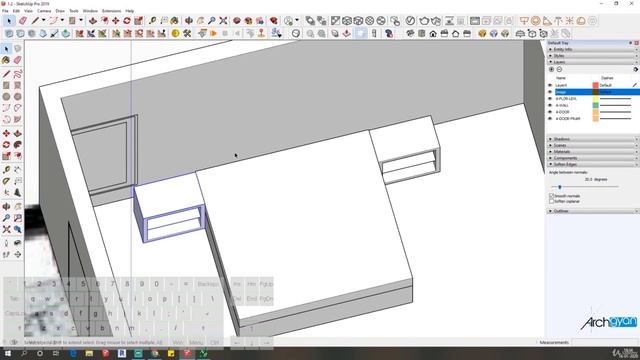Viewport: 640px width, 360px height.
Task: Collapse the Layers panel header
Action: tap(593, 62)
